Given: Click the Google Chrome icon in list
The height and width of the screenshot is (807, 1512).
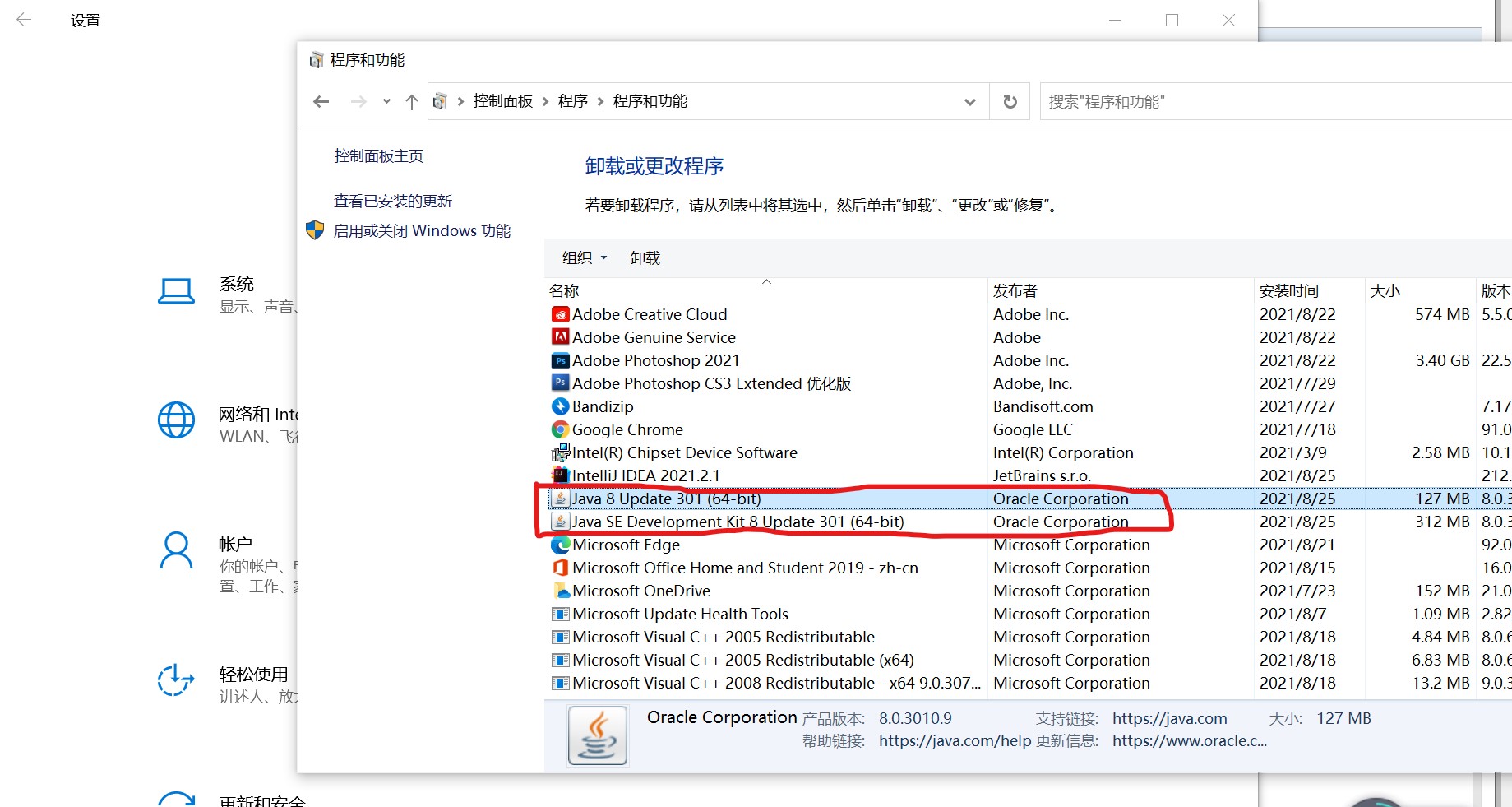Looking at the screenshot, I should tap(560, 429).
